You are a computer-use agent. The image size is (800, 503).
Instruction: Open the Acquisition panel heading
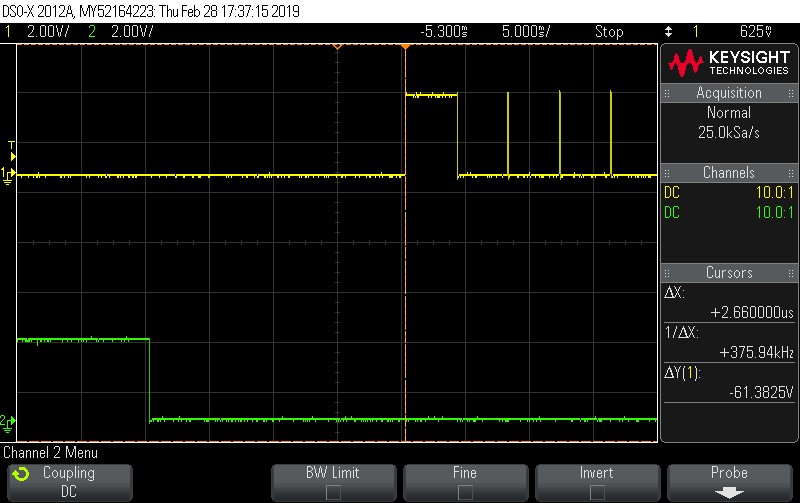pyautogui.click(x=729, y=93)
